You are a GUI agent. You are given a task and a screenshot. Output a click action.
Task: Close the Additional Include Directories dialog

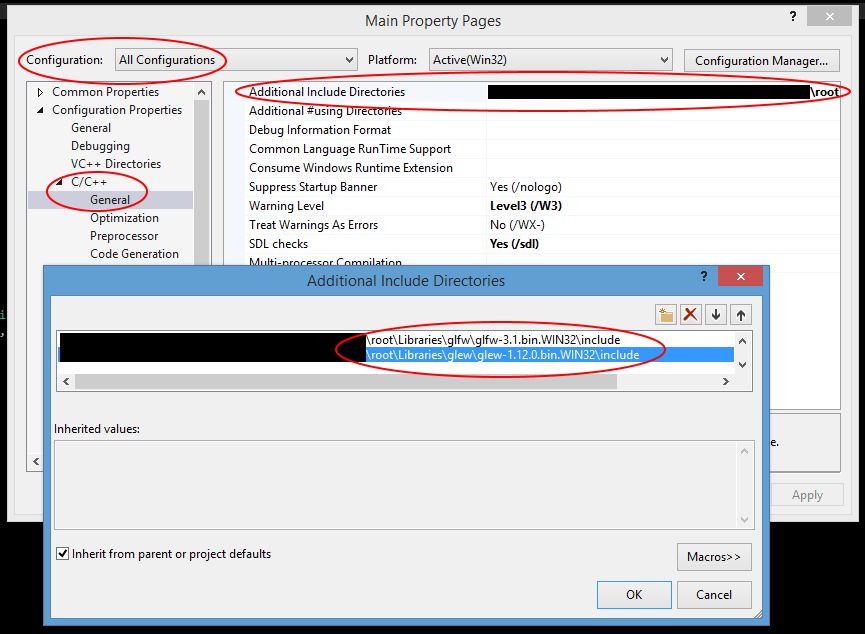tap(740, 276)
